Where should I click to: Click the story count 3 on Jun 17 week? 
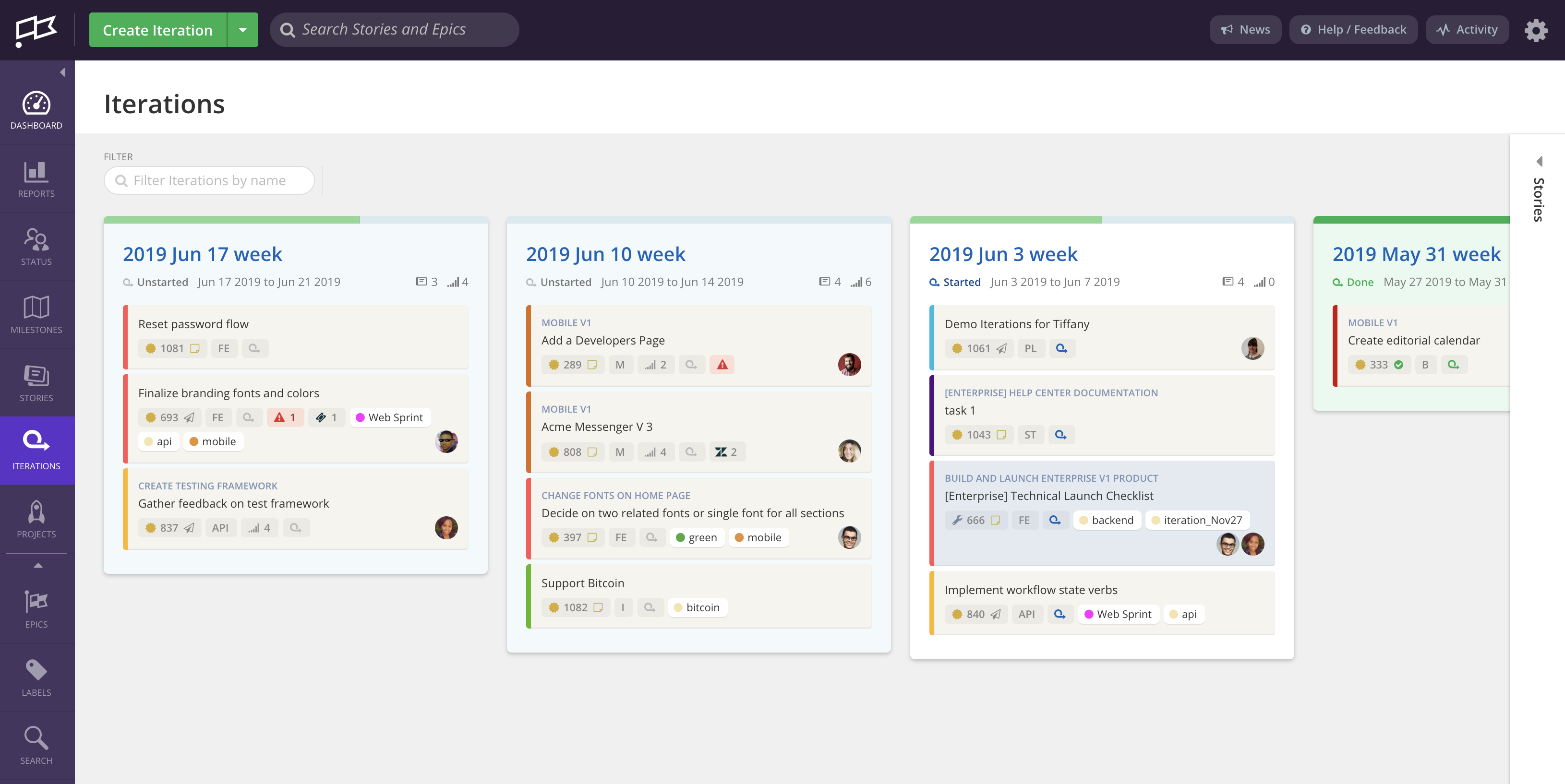[426, 282]
